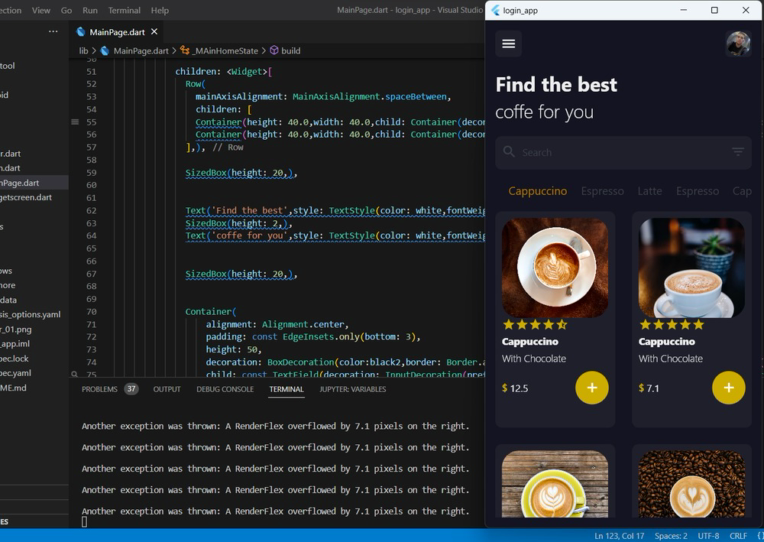
Task: Open the sidebar more actions ellipsis
Action: pos(53,32)
